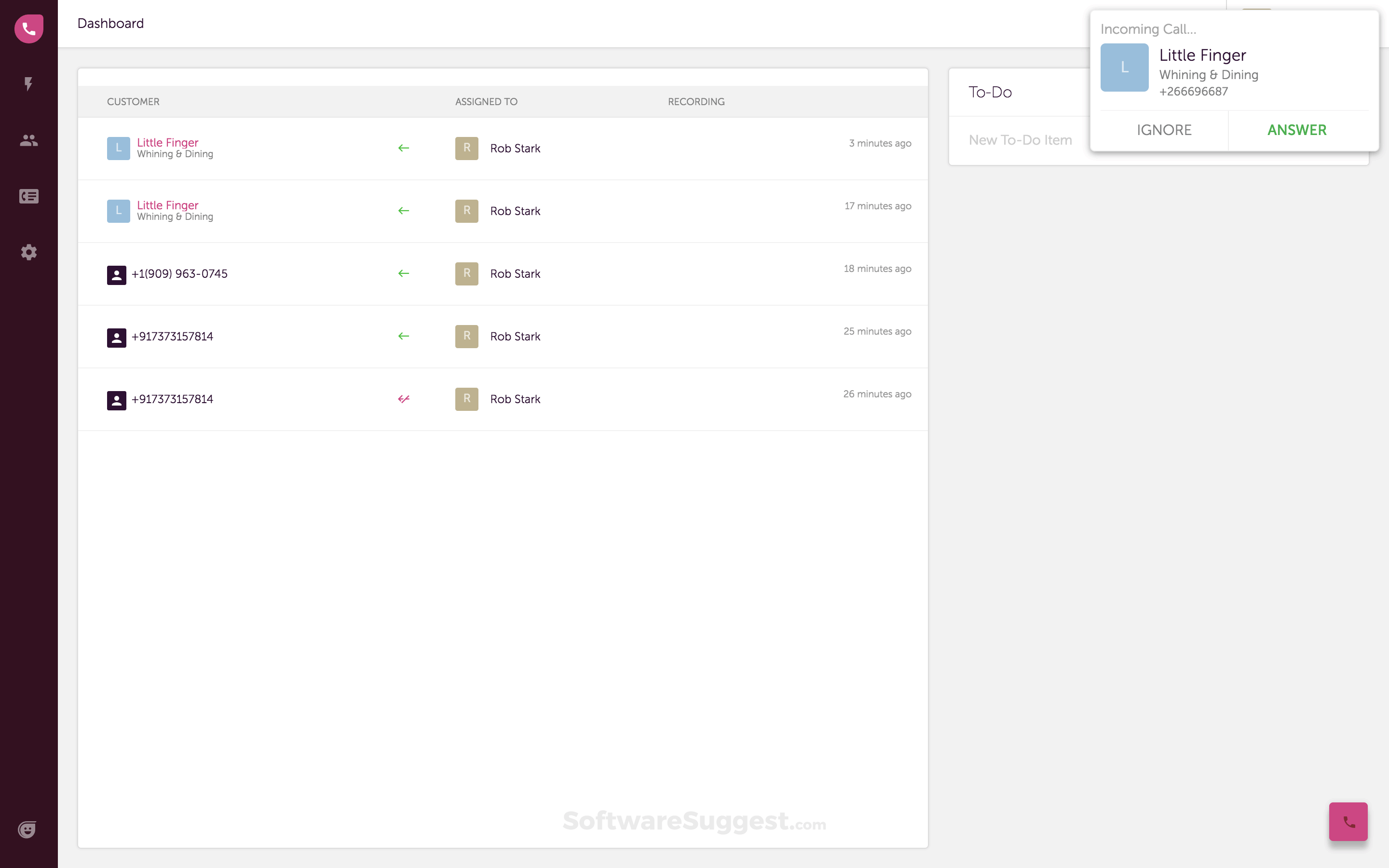Open the contact card list icon
The image size is (1389, 868).
tap(29, 196)
